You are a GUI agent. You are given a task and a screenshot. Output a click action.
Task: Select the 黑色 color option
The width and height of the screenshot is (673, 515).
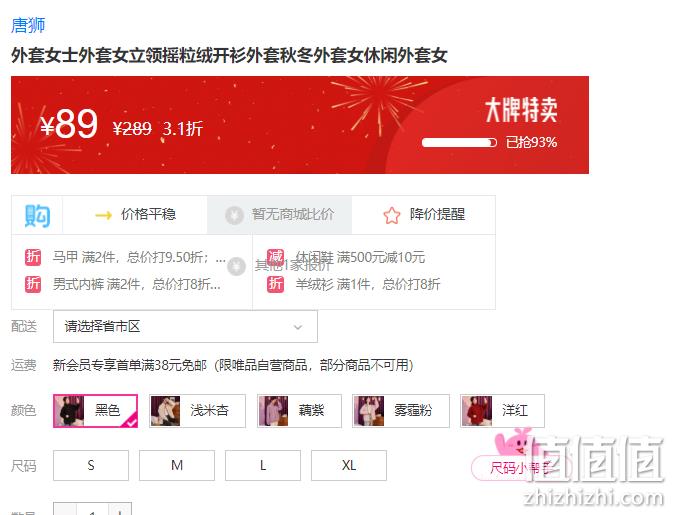[x=95, y=411]
